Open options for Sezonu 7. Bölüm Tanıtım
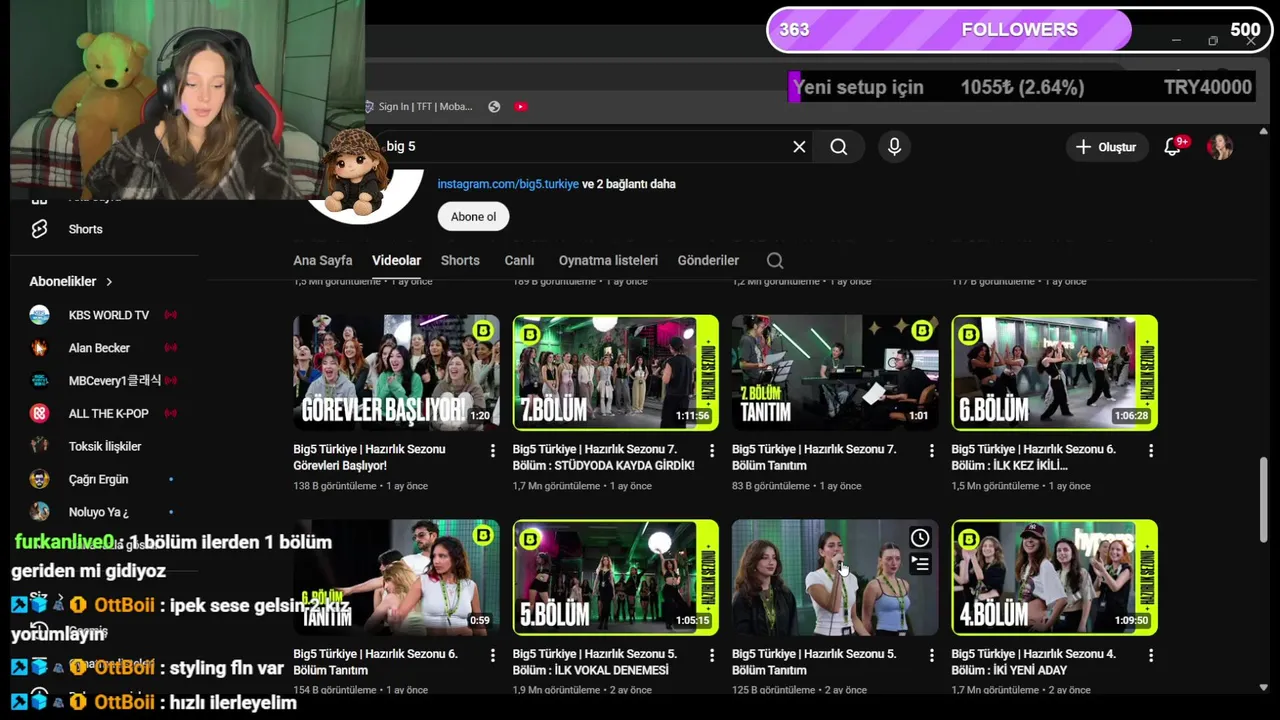Image resolution: width=1280 pixels, height=720 pixels. tap(931, 451)
